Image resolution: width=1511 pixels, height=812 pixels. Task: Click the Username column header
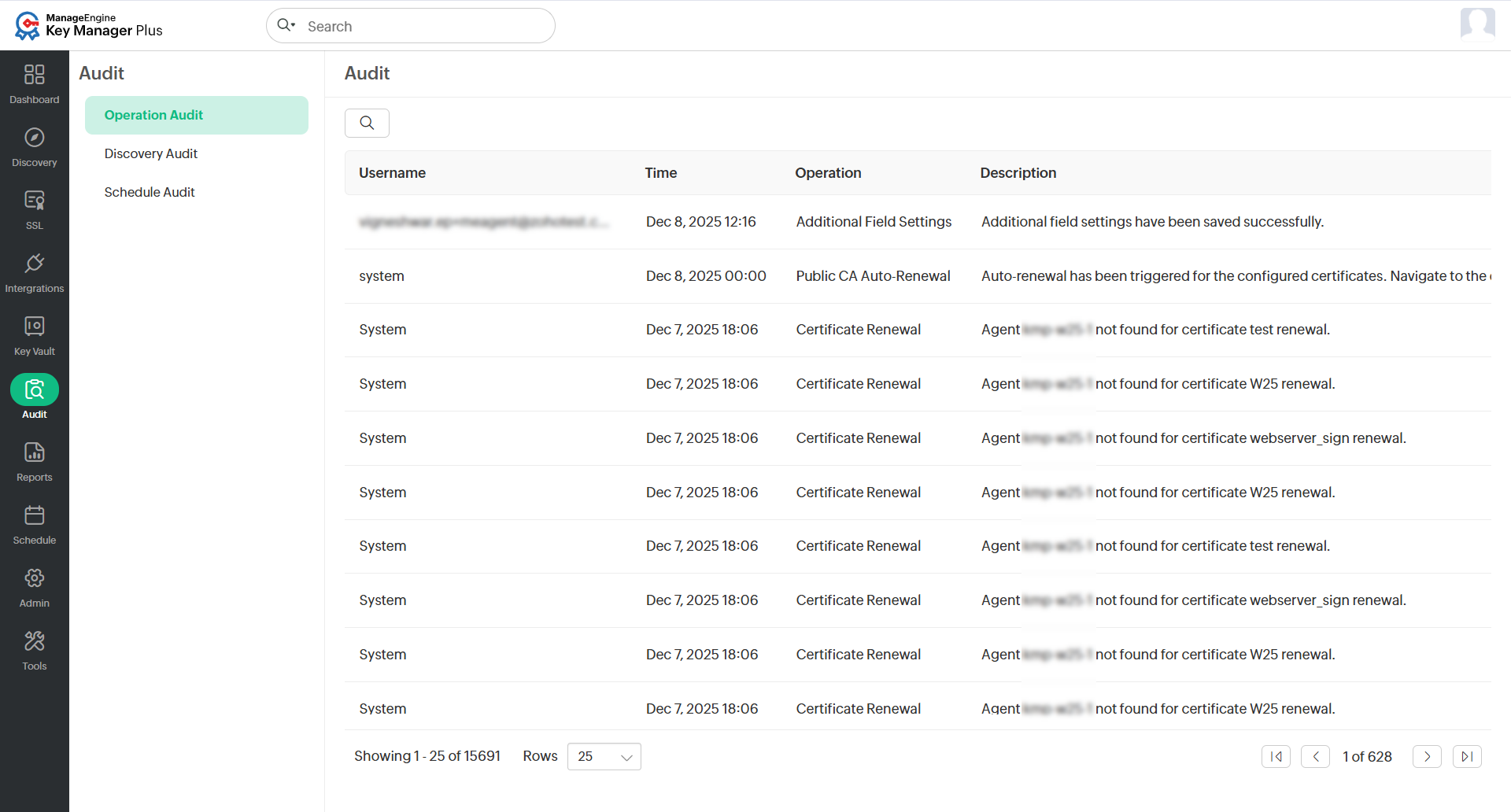[x=392, y=173]
